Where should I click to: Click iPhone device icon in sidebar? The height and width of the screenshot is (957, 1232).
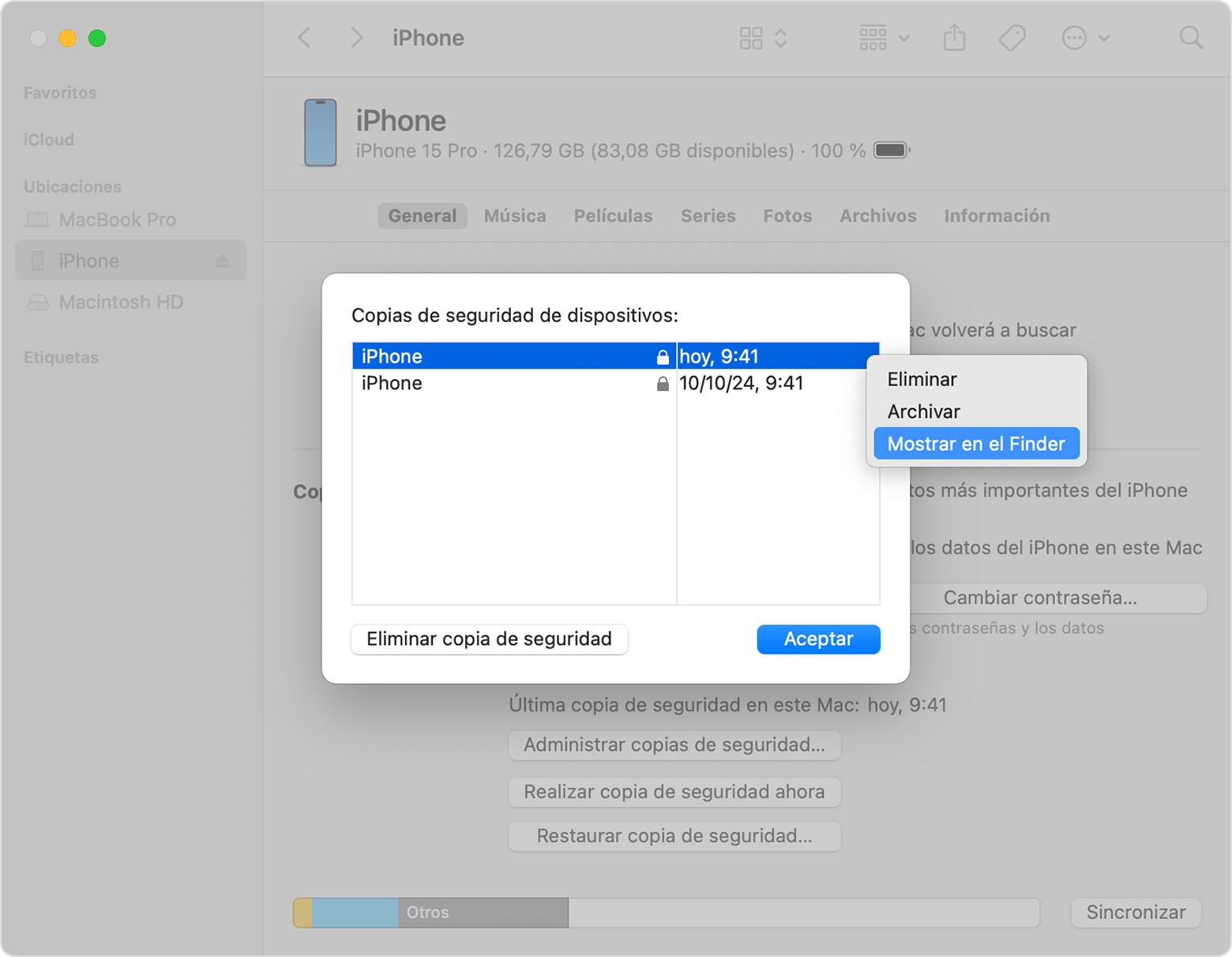click(37, 261)
